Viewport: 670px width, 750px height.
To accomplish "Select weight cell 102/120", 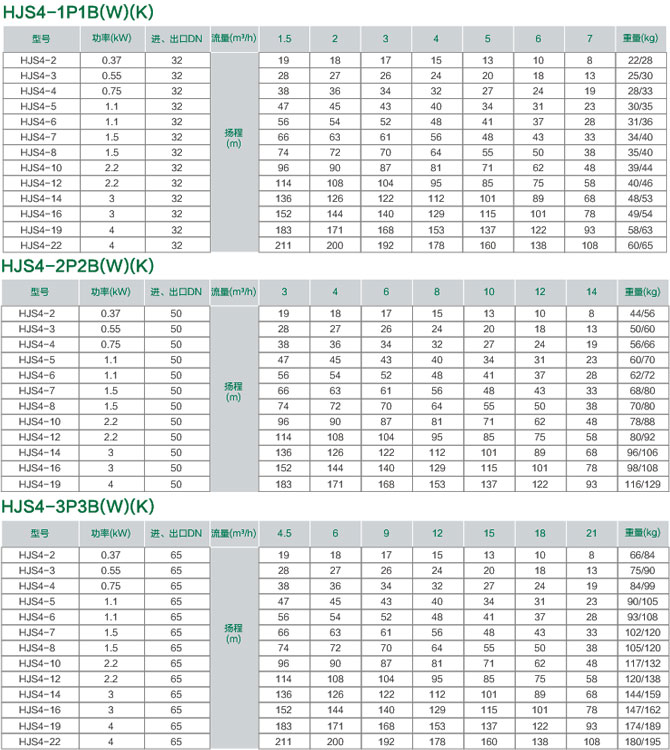I will (642, 632).
